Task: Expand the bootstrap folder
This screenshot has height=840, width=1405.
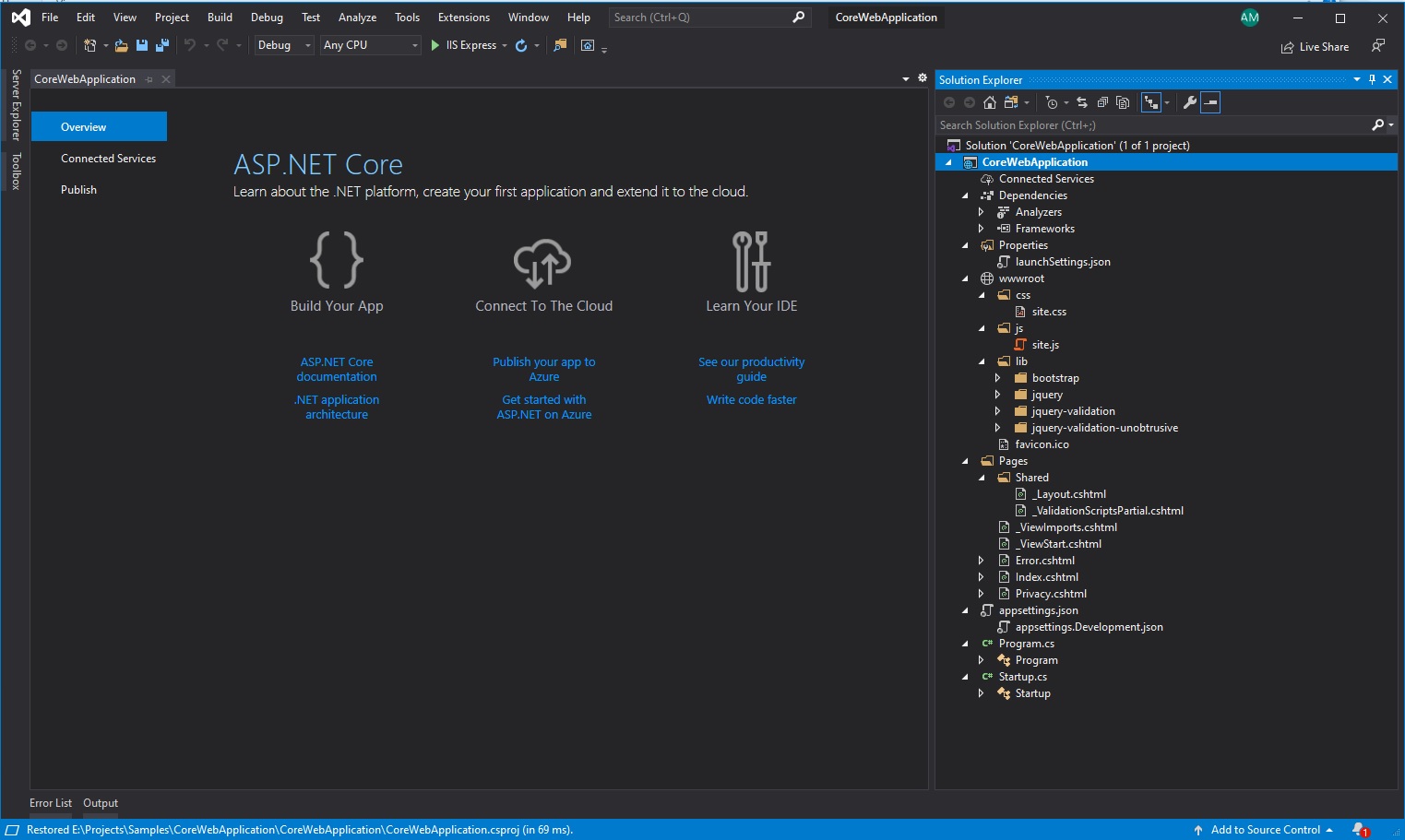Action: point(998,378)
